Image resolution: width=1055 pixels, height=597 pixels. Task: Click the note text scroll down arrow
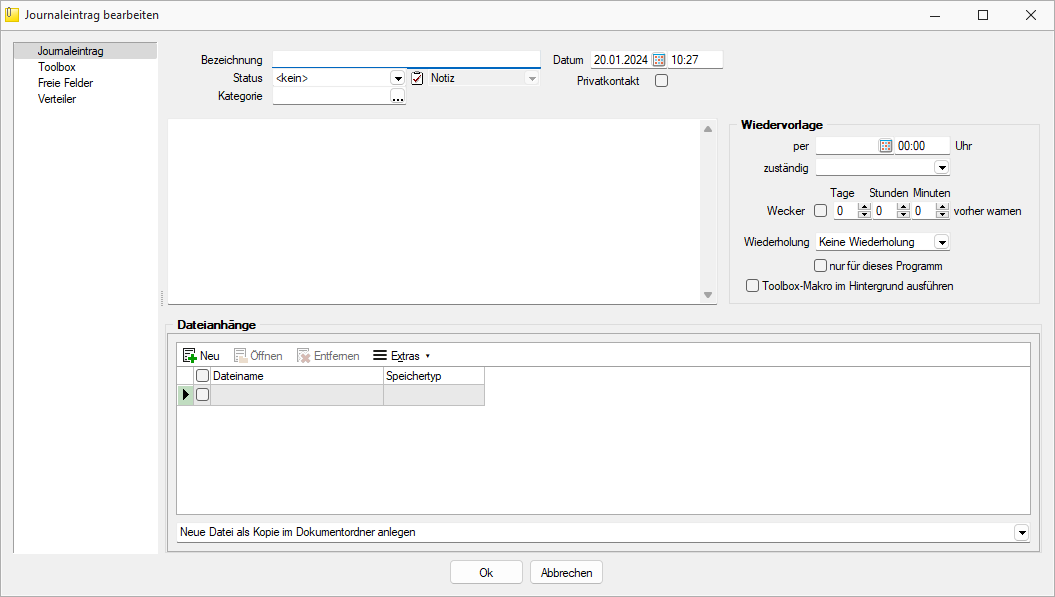pyautogui.click(x=708, y=295)
